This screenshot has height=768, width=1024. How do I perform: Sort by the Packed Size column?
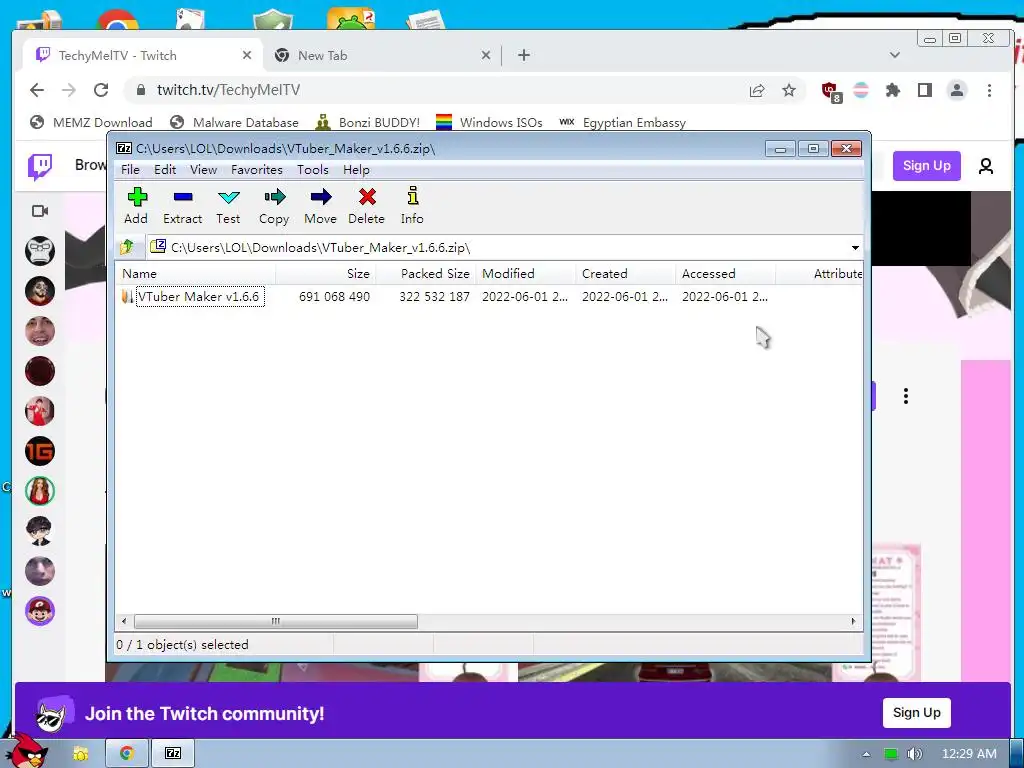coord(426,274)
